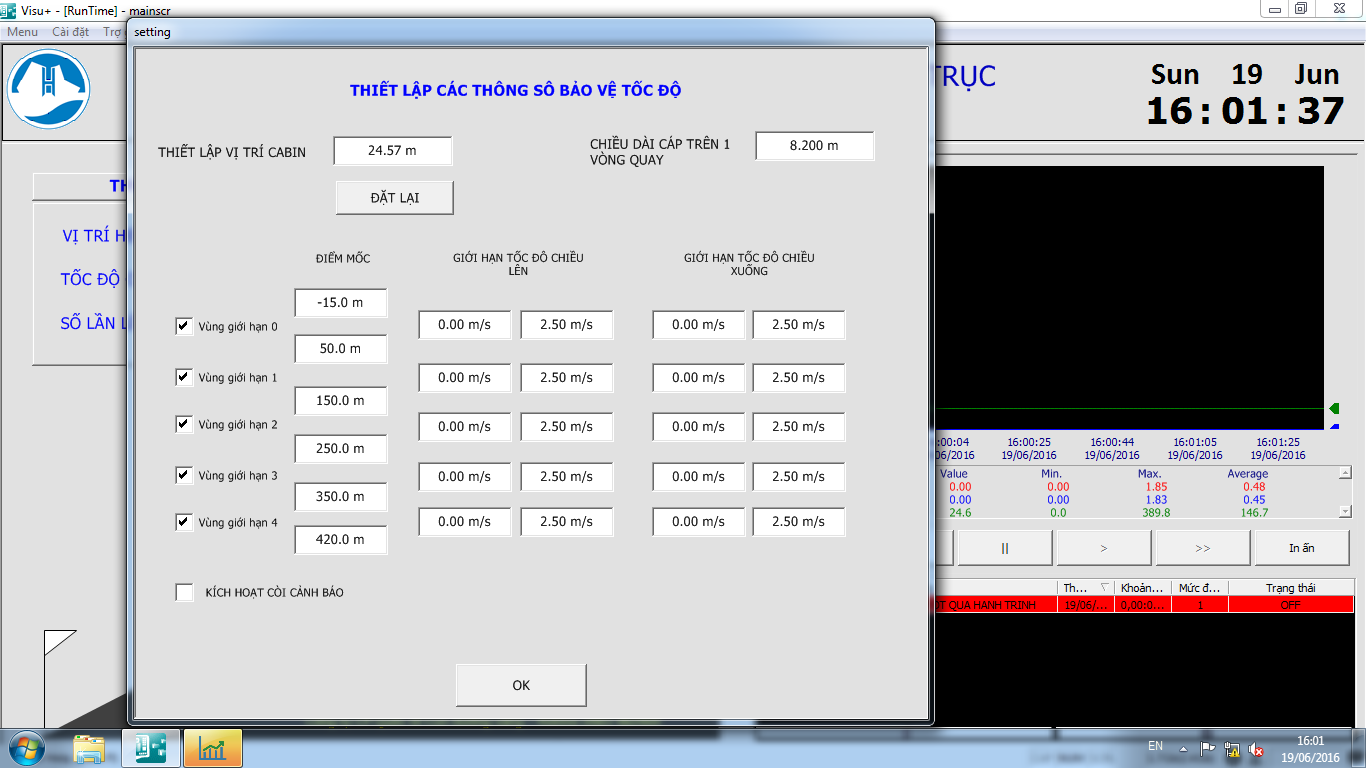Open File Explorer from the taskbar
The width and height of the screenshot is (1366, 768).
[89, 748]
